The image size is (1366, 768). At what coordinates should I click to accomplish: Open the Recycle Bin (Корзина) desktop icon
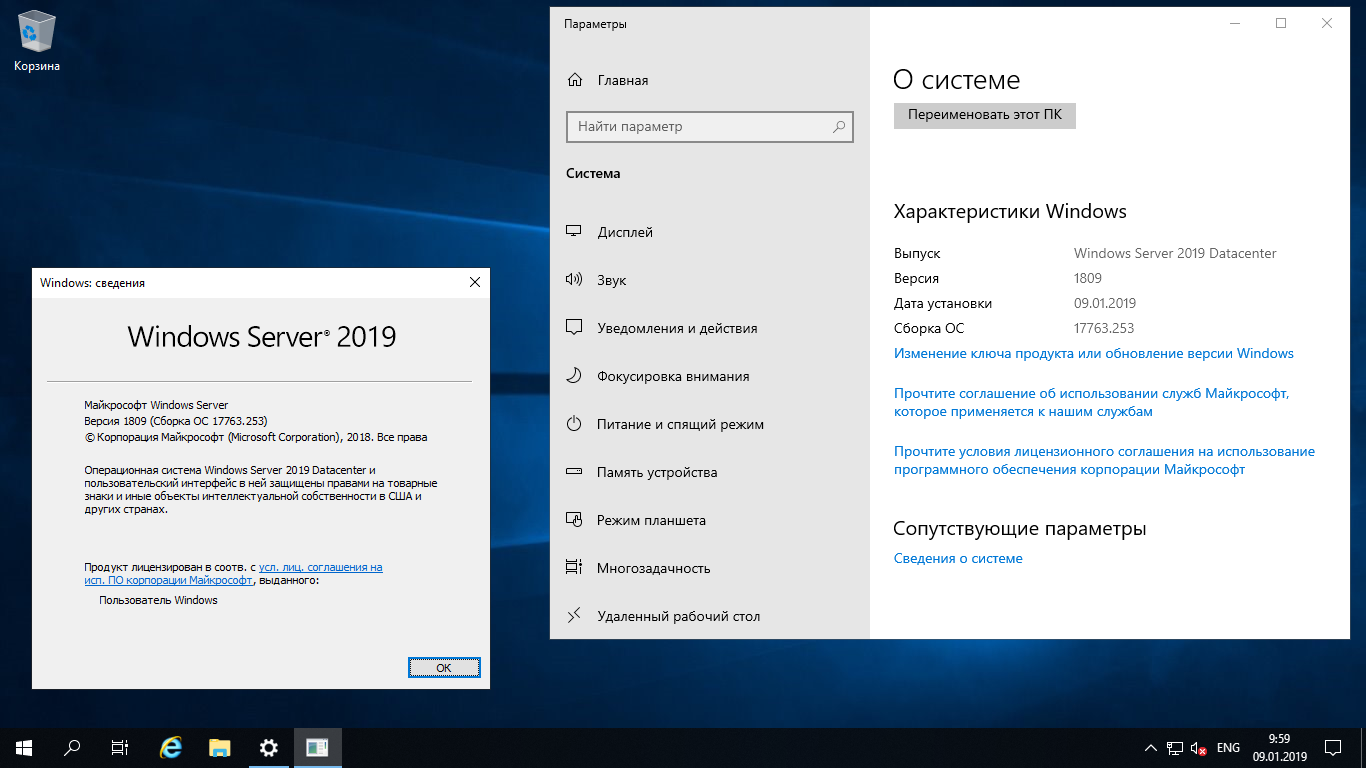[37, 42]
